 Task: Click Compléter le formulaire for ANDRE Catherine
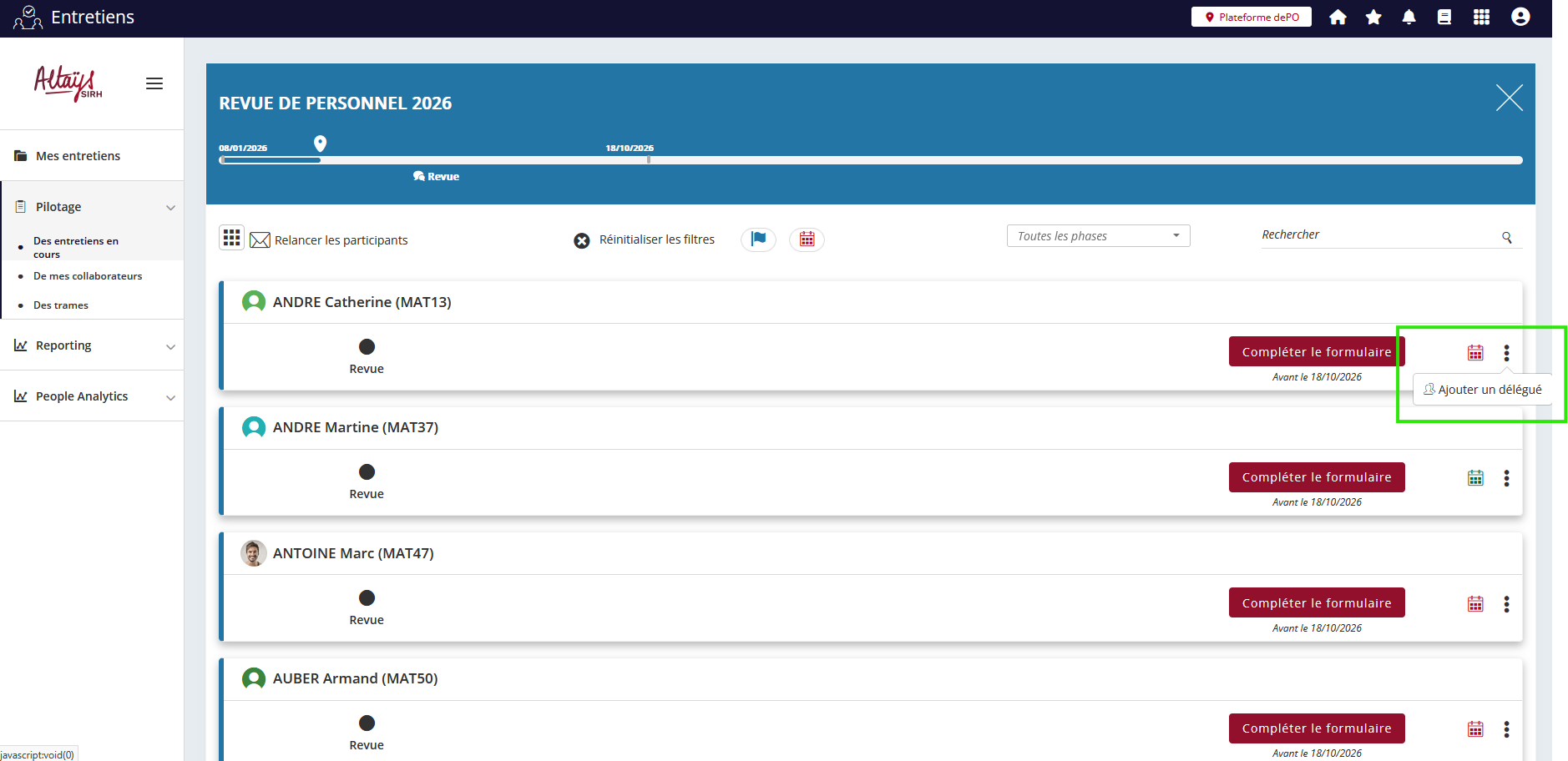point(1316,352)
